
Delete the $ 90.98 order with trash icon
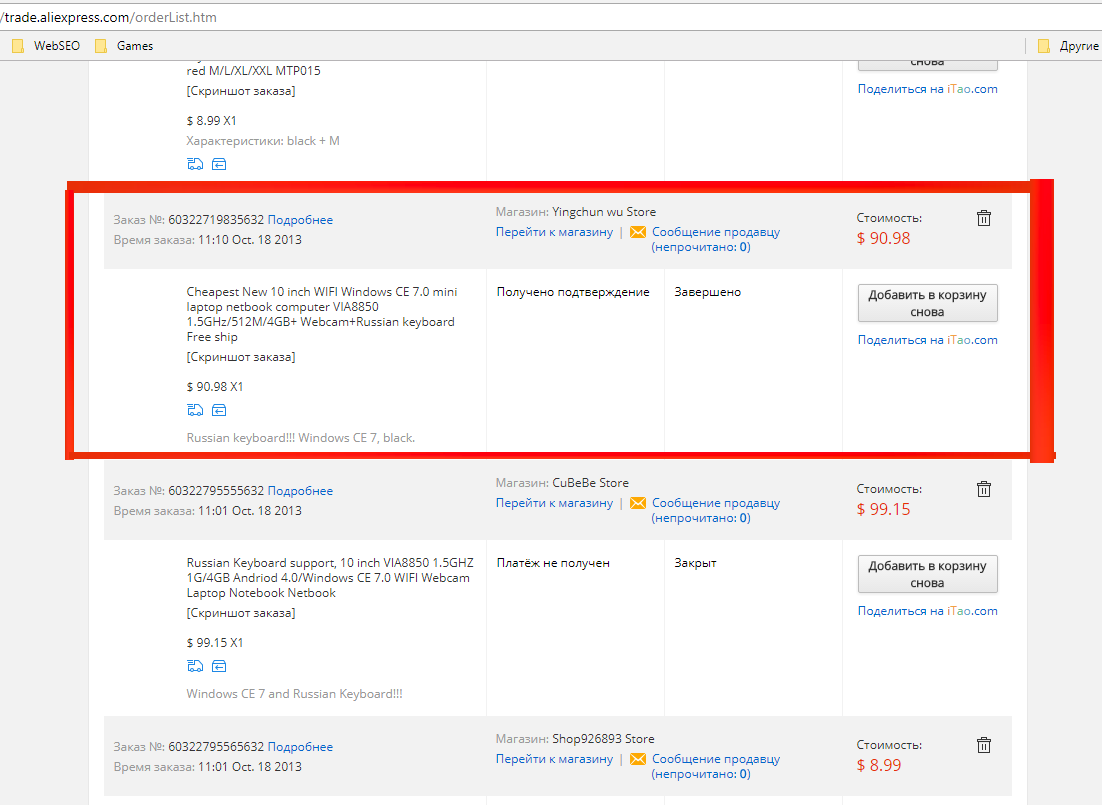click(984, 218)
